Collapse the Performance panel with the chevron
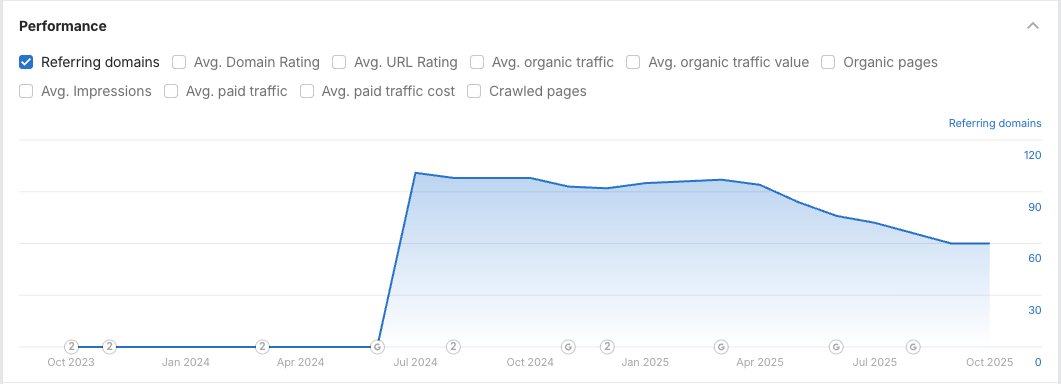Viewport: 1061px width, 384px height. pos(1033,26)
